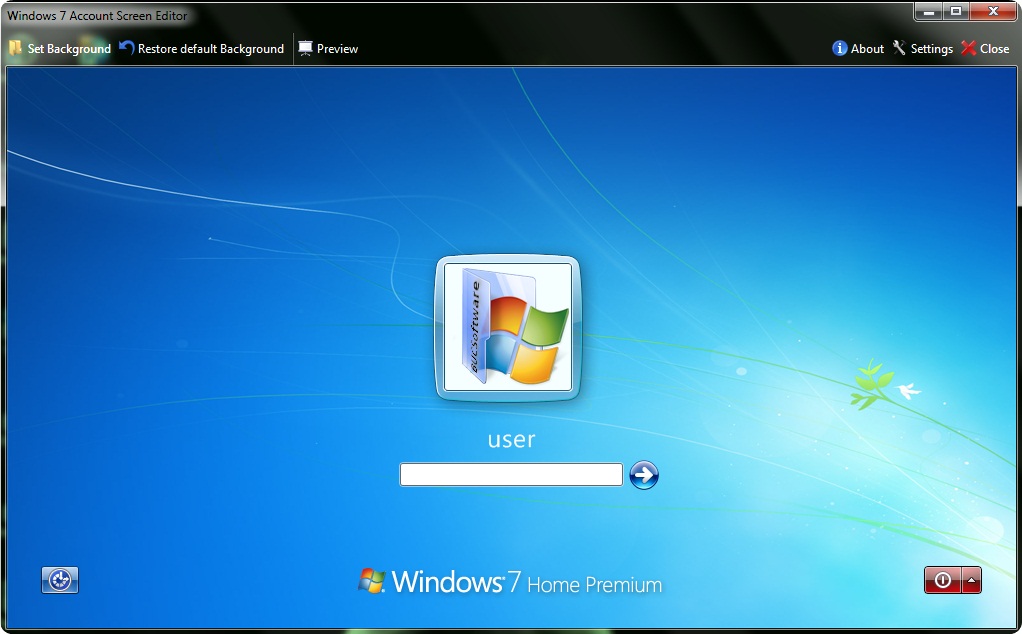
Task: Click the password input field
Action: pyautogui.click(x=511, y=474)
